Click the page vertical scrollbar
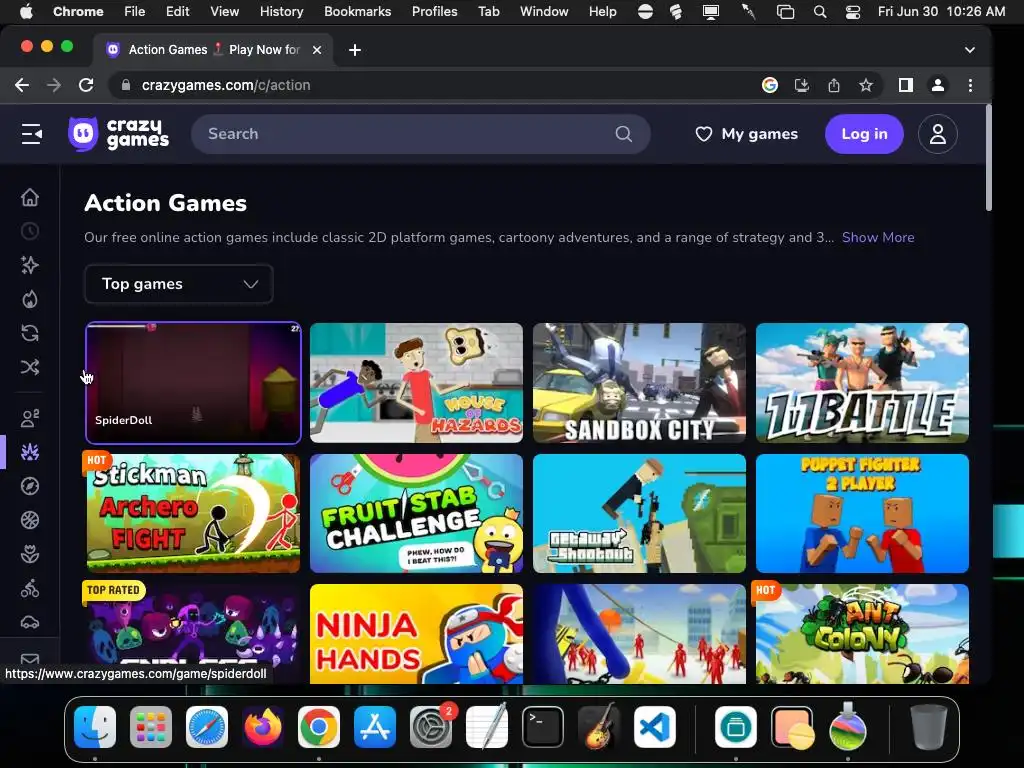 (988, 159)
